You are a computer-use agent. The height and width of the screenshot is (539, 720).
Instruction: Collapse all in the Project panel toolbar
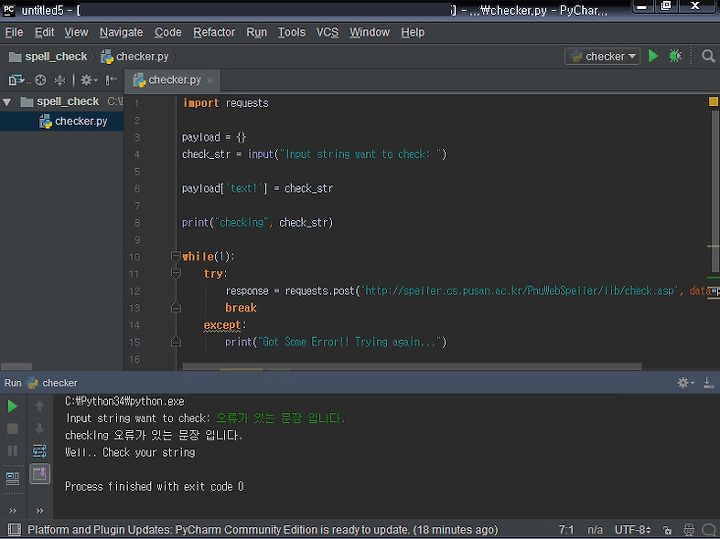pos(60,80)
